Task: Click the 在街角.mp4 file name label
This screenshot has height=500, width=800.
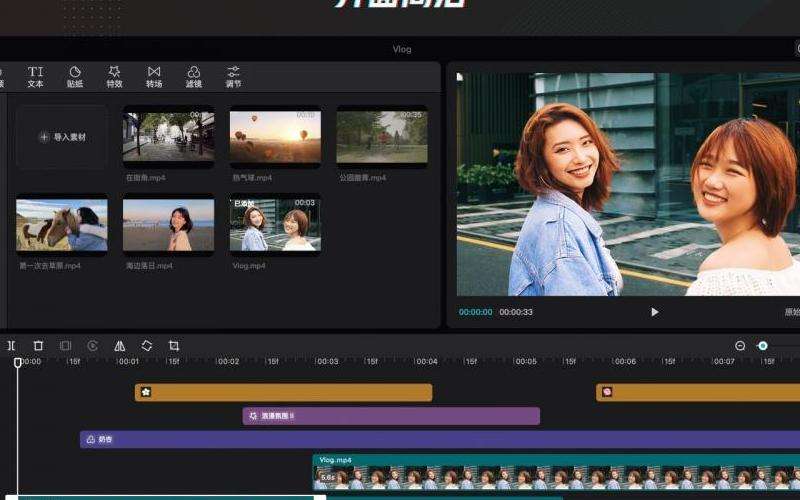Action: click(x=145, y=178)
